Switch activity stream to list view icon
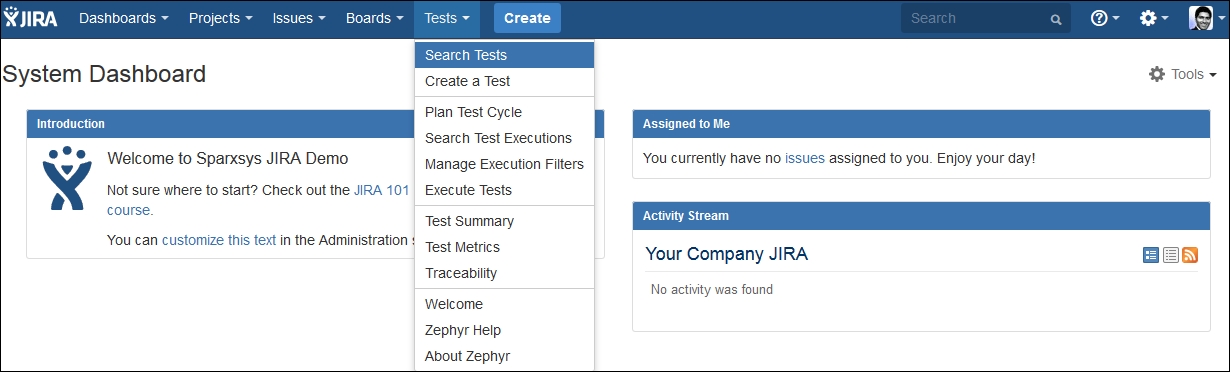This screenshot has width=1230, height=372. tap(1170, 255)
